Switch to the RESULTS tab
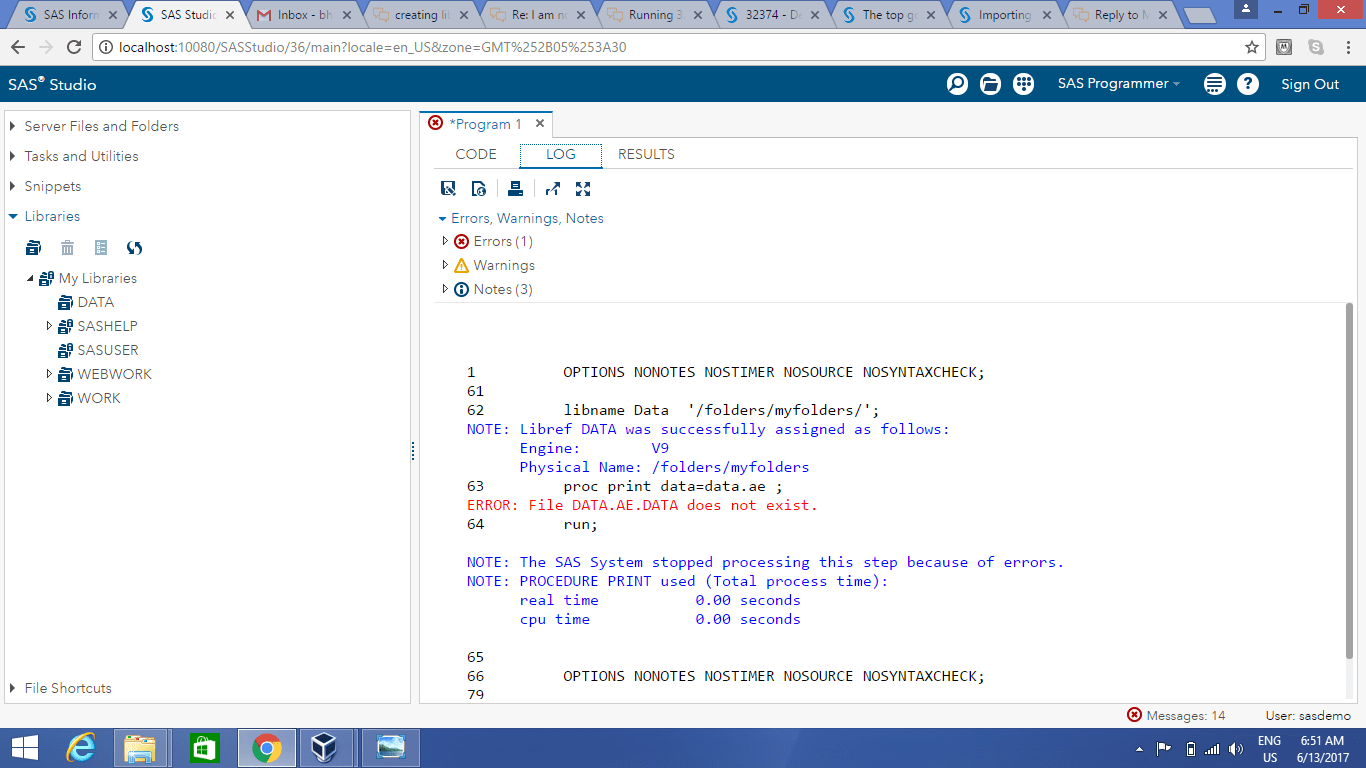 pyautogui.click(x=644, y=155)
